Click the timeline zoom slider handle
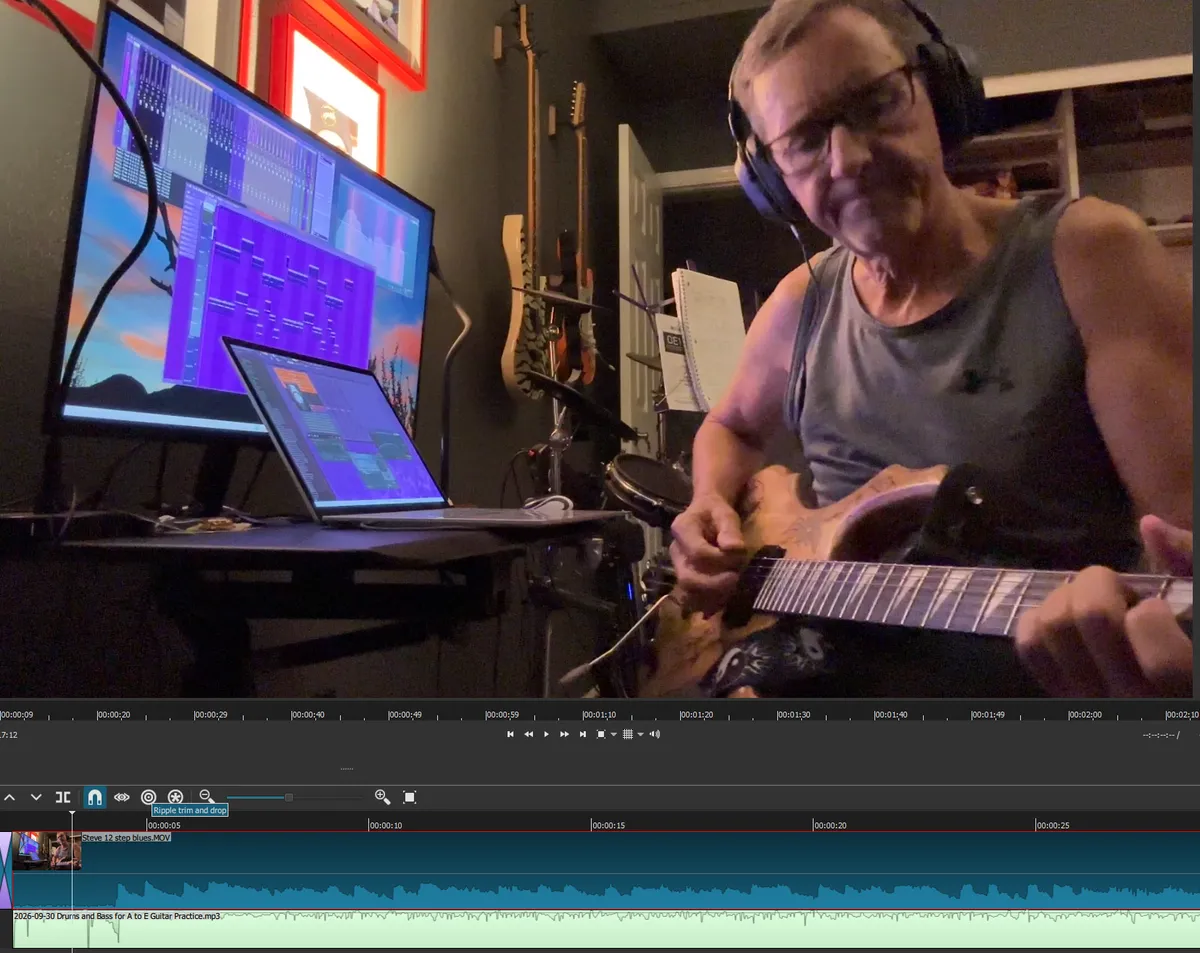The image size is (1200, 953). coord(289,797)
